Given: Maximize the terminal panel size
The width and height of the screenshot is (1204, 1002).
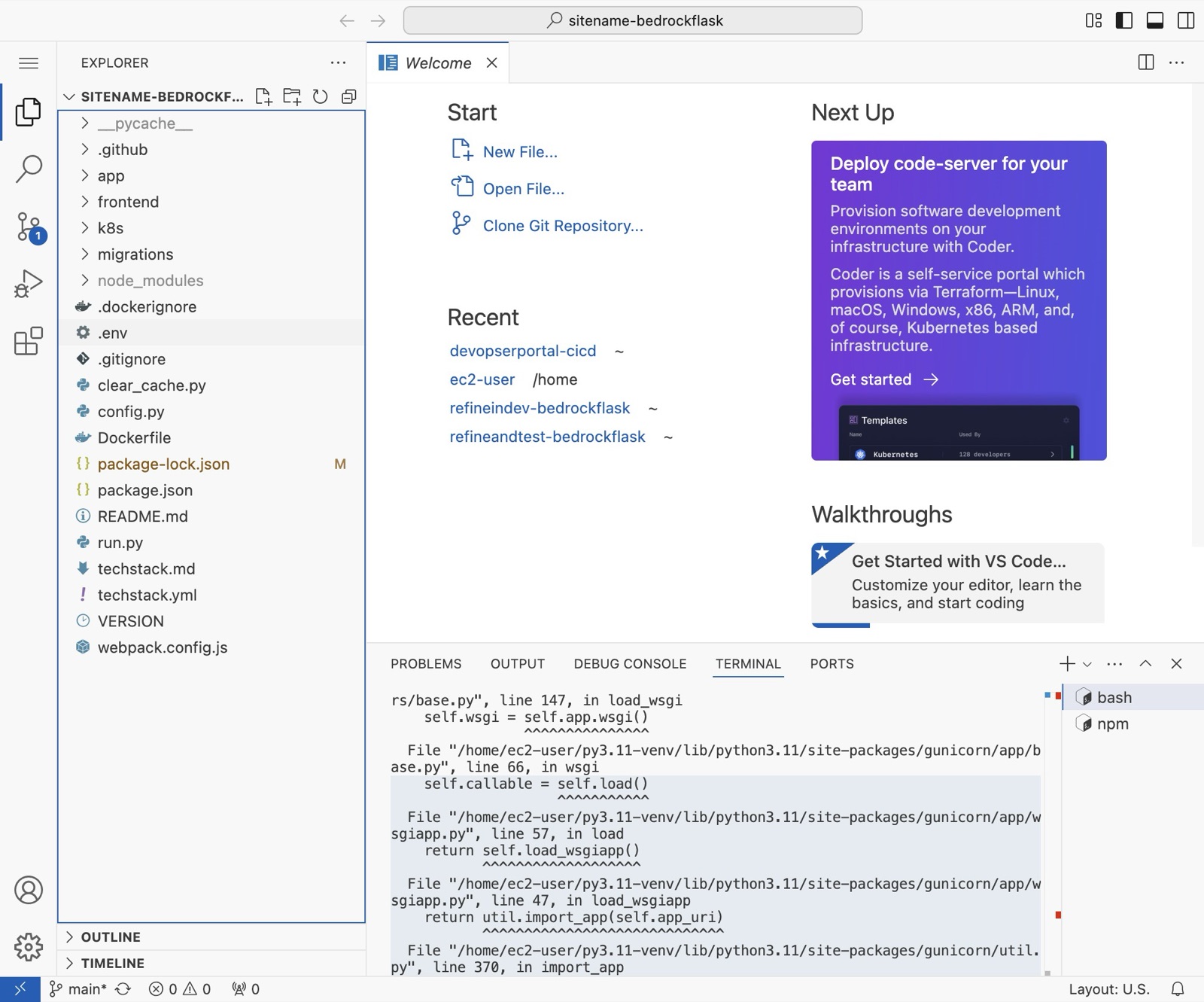Looking at the screenshot, I should point(1145,663).
